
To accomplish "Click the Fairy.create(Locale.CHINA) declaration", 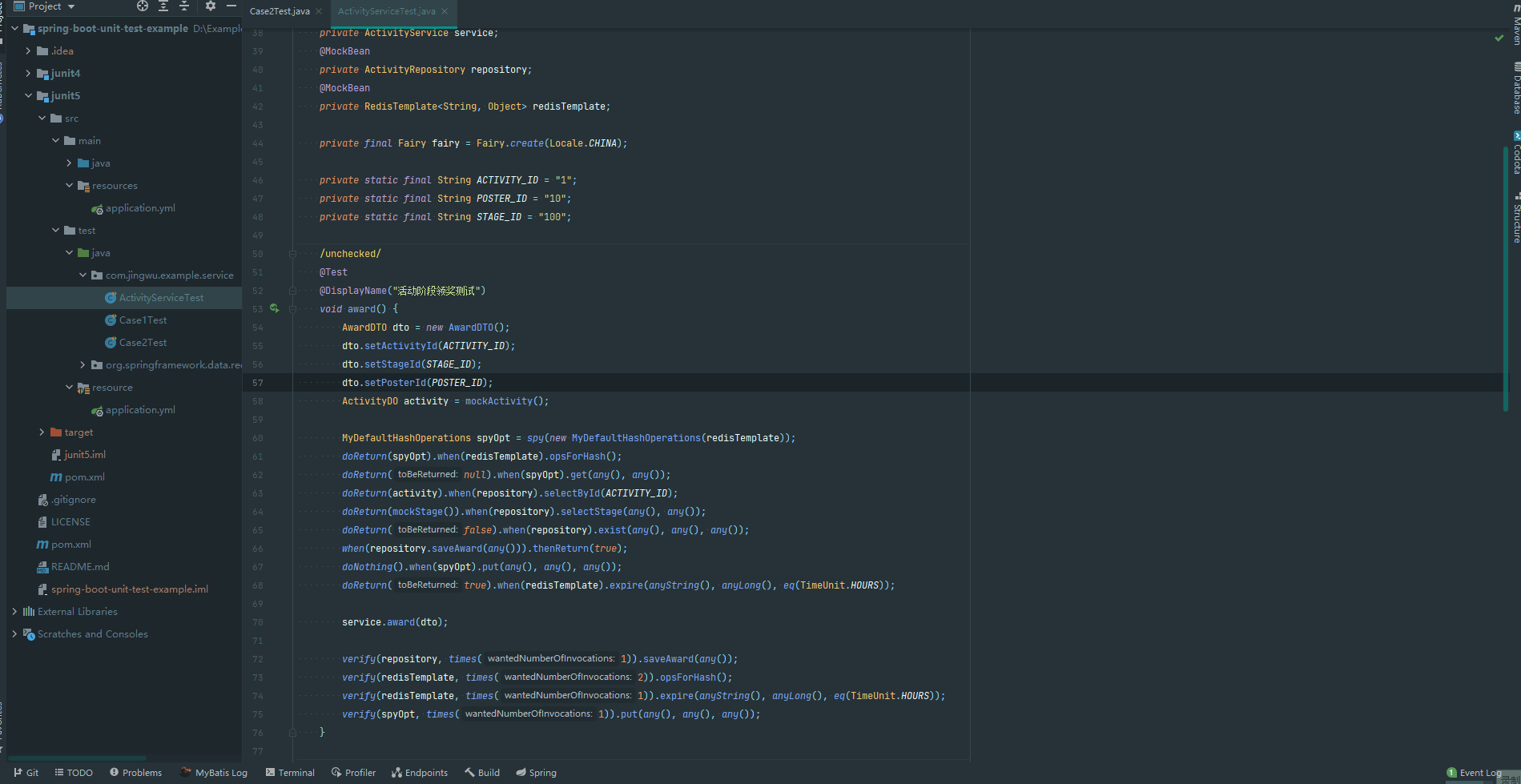I will (x=473, y=143).
